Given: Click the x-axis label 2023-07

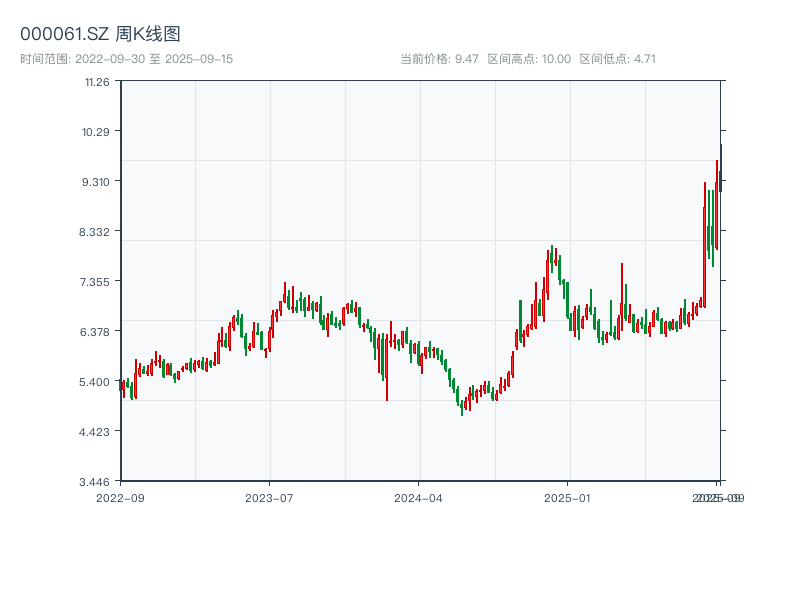Looking at the screenshot, I should tap(269, 498).
